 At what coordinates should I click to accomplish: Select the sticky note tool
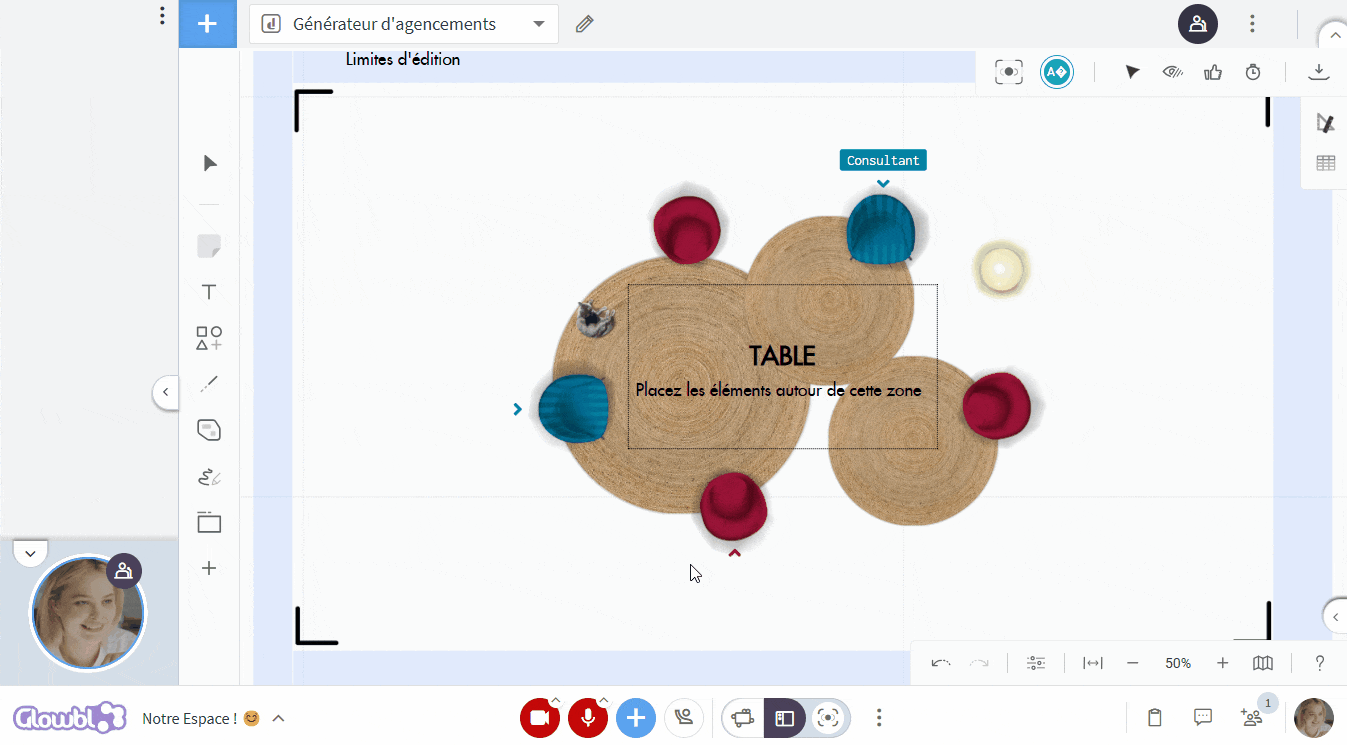pos(209,246)
